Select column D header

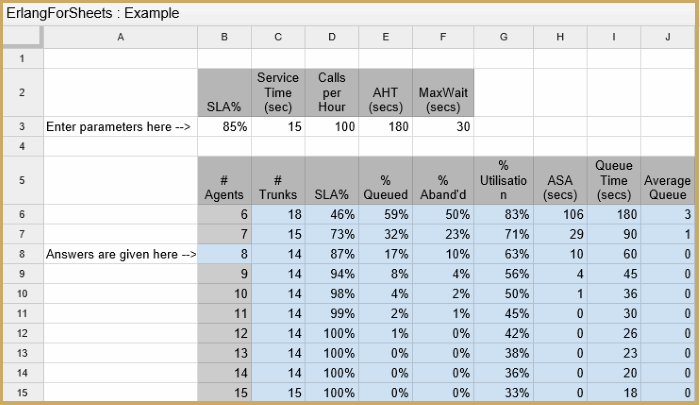331,37
